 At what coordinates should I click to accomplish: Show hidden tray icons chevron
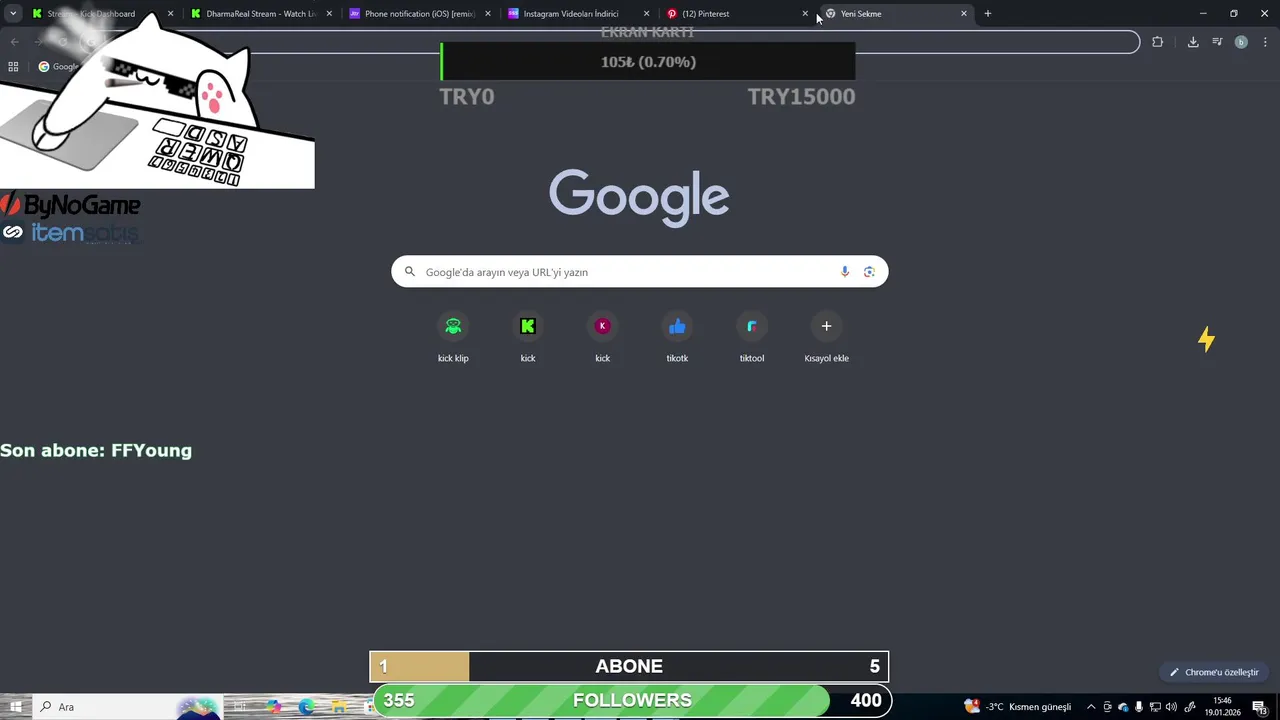pyautogui.click(x=1091, y=707)
